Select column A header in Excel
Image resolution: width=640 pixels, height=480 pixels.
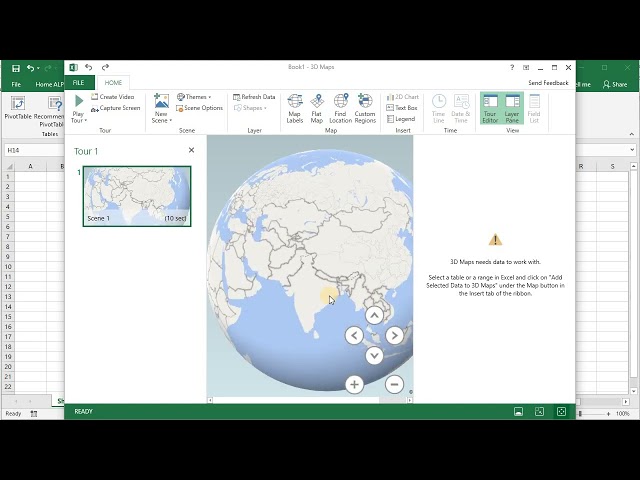point(30,167)
